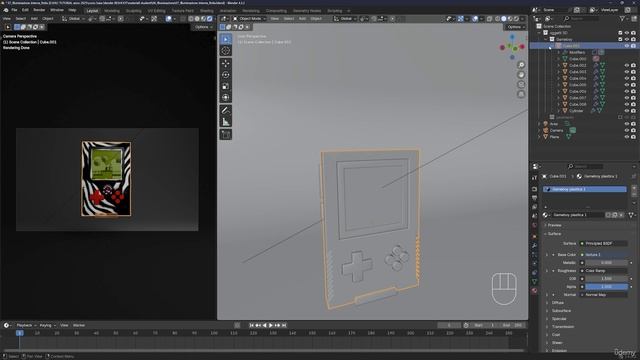Select the Select Box tool in viewport toolbar
The height and width of the screenshot is (360, 640).
click(226, 39)
